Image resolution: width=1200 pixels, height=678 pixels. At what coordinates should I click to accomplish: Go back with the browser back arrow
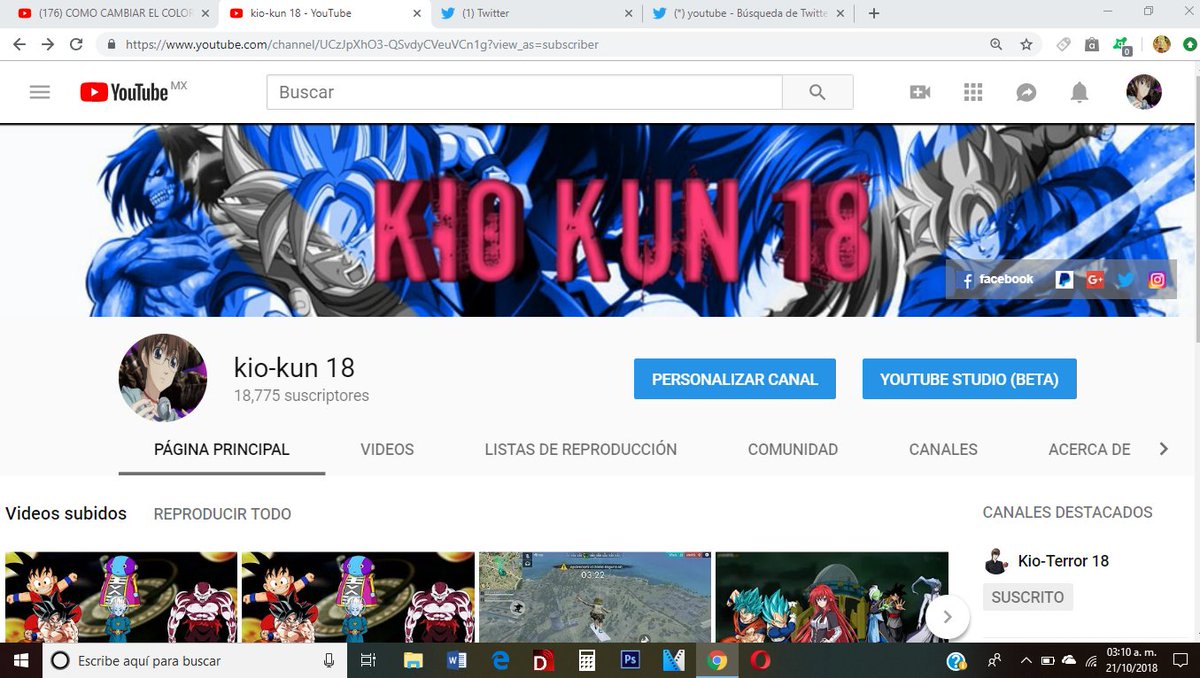pos(19,44)
